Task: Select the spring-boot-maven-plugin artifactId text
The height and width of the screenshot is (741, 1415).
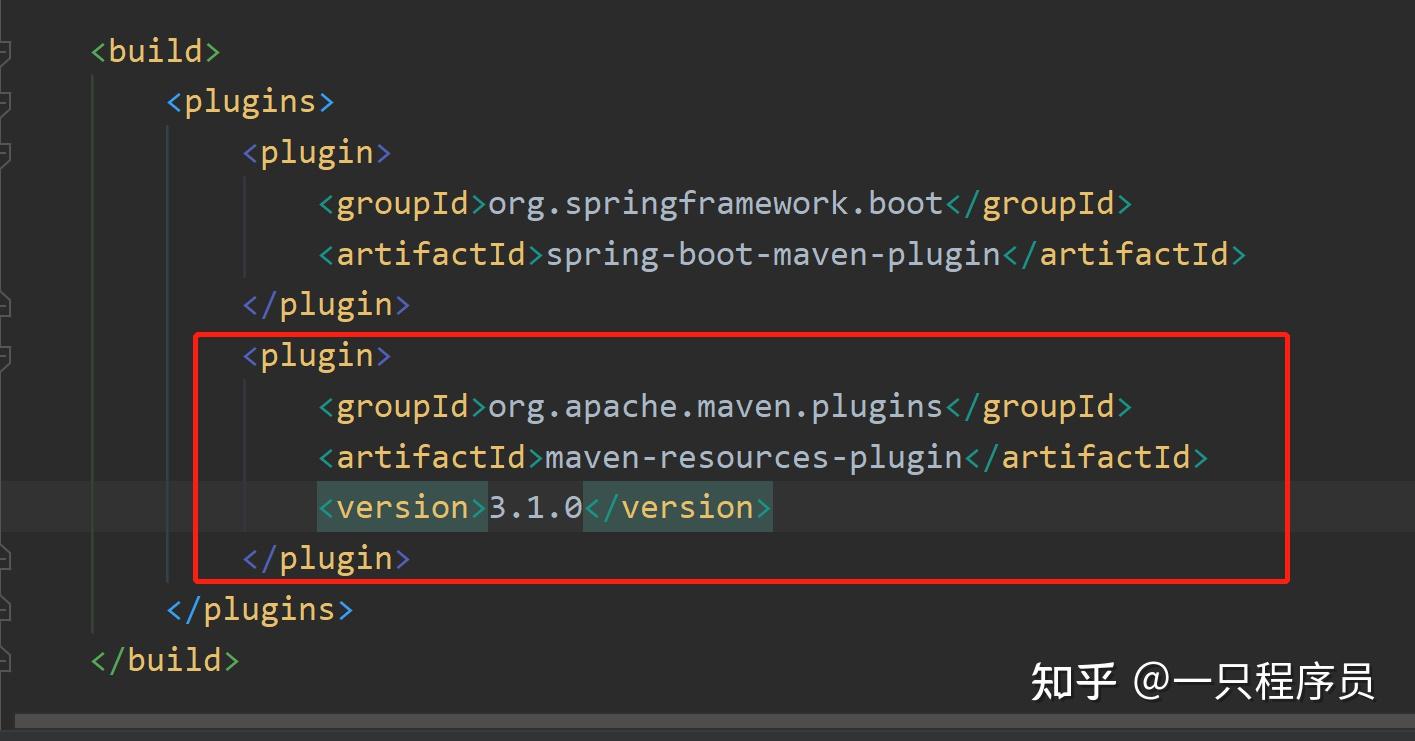Action: pos(770,253)
